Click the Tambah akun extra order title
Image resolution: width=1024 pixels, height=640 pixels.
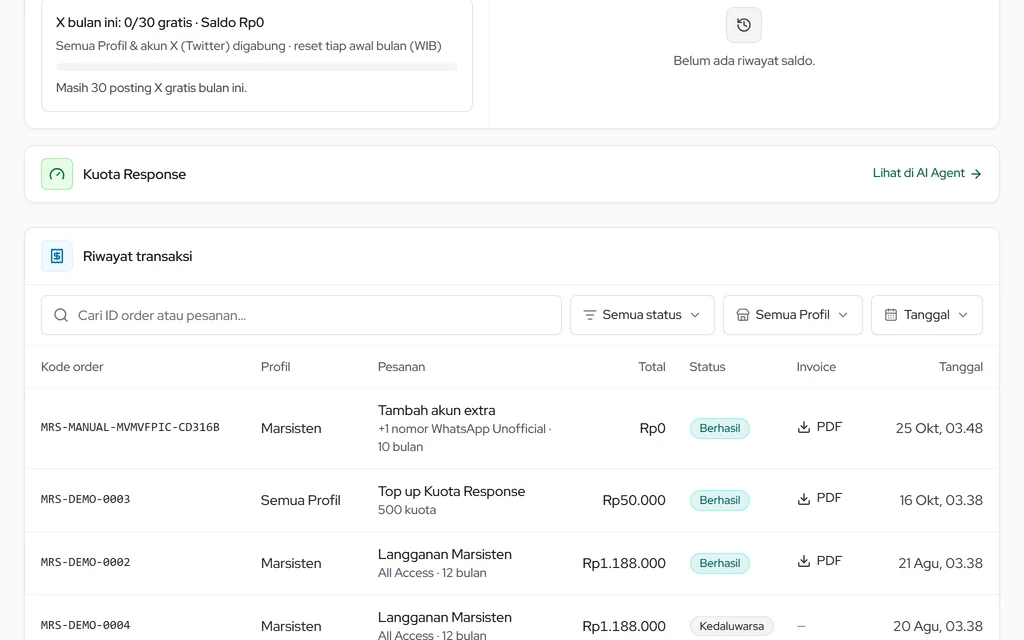436,410
